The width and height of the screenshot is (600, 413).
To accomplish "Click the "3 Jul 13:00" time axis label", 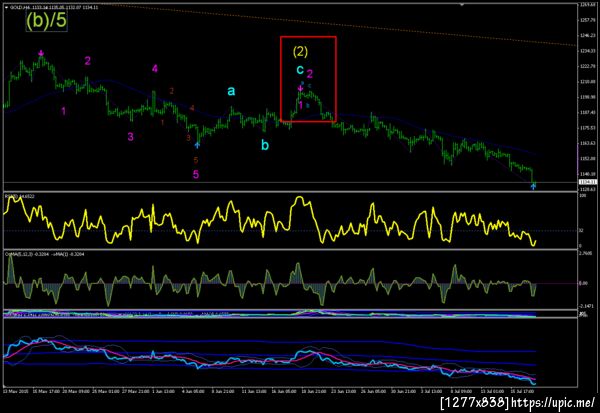I will 431,392.
